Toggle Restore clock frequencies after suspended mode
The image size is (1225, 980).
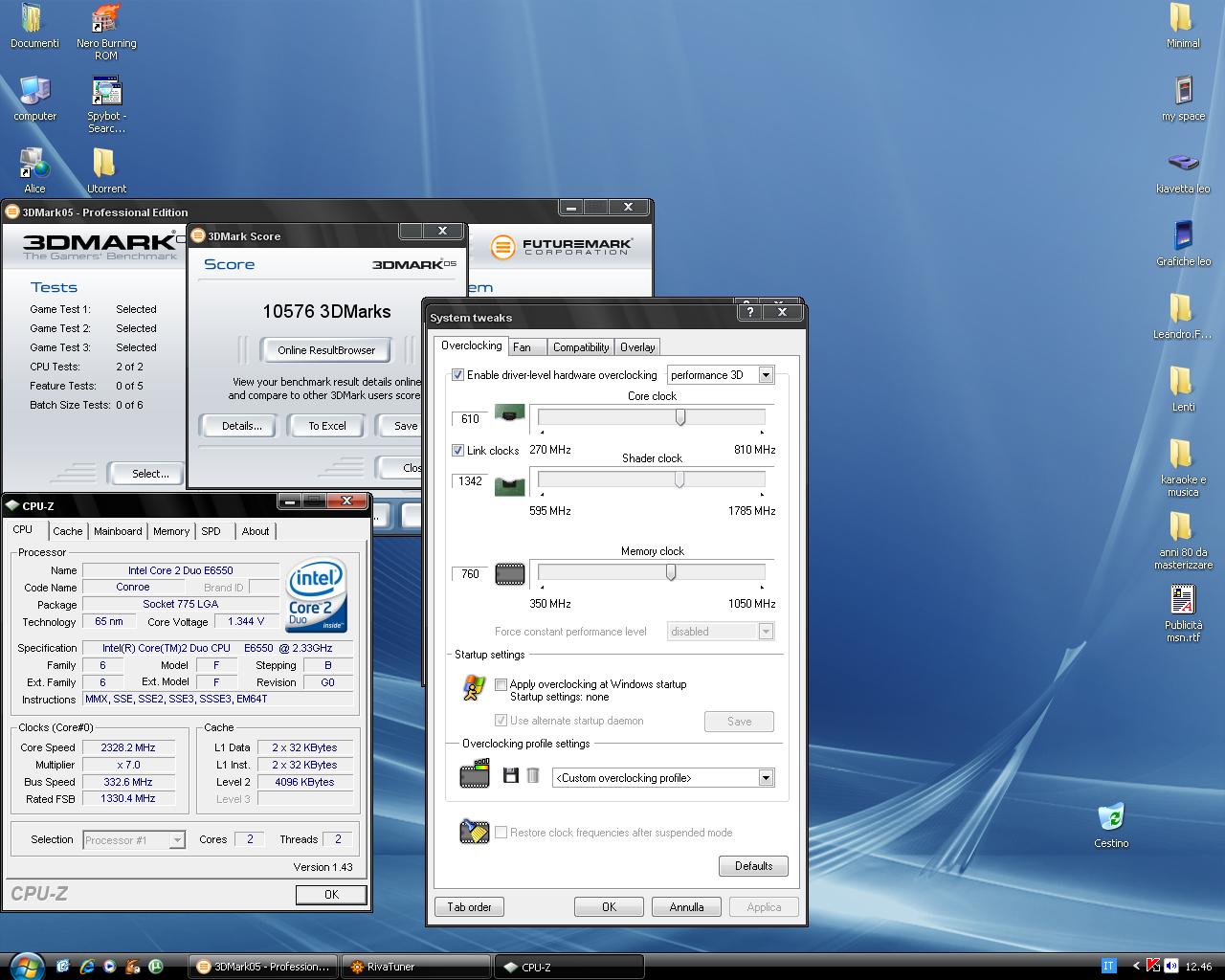pos(501,832)
